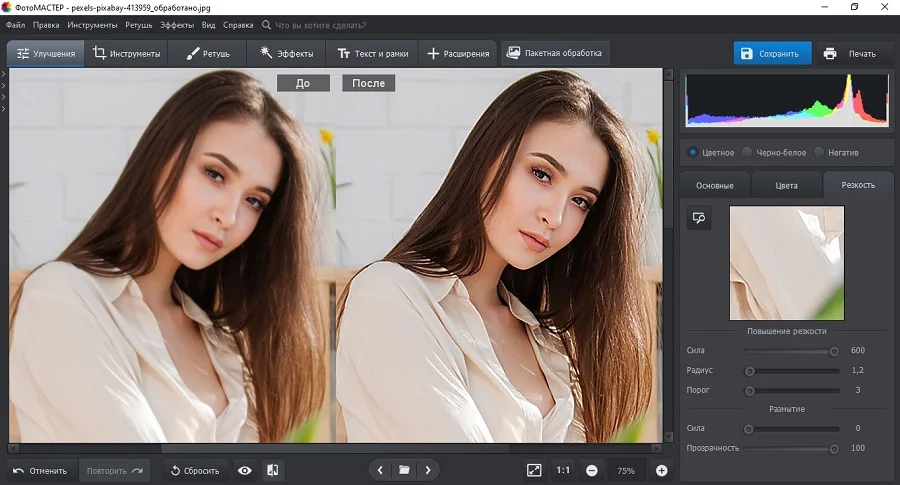The height and width of the screenshot is (485, 900).
Task: Open the Ретушь toolbar section
Action: tap(207, 53)
